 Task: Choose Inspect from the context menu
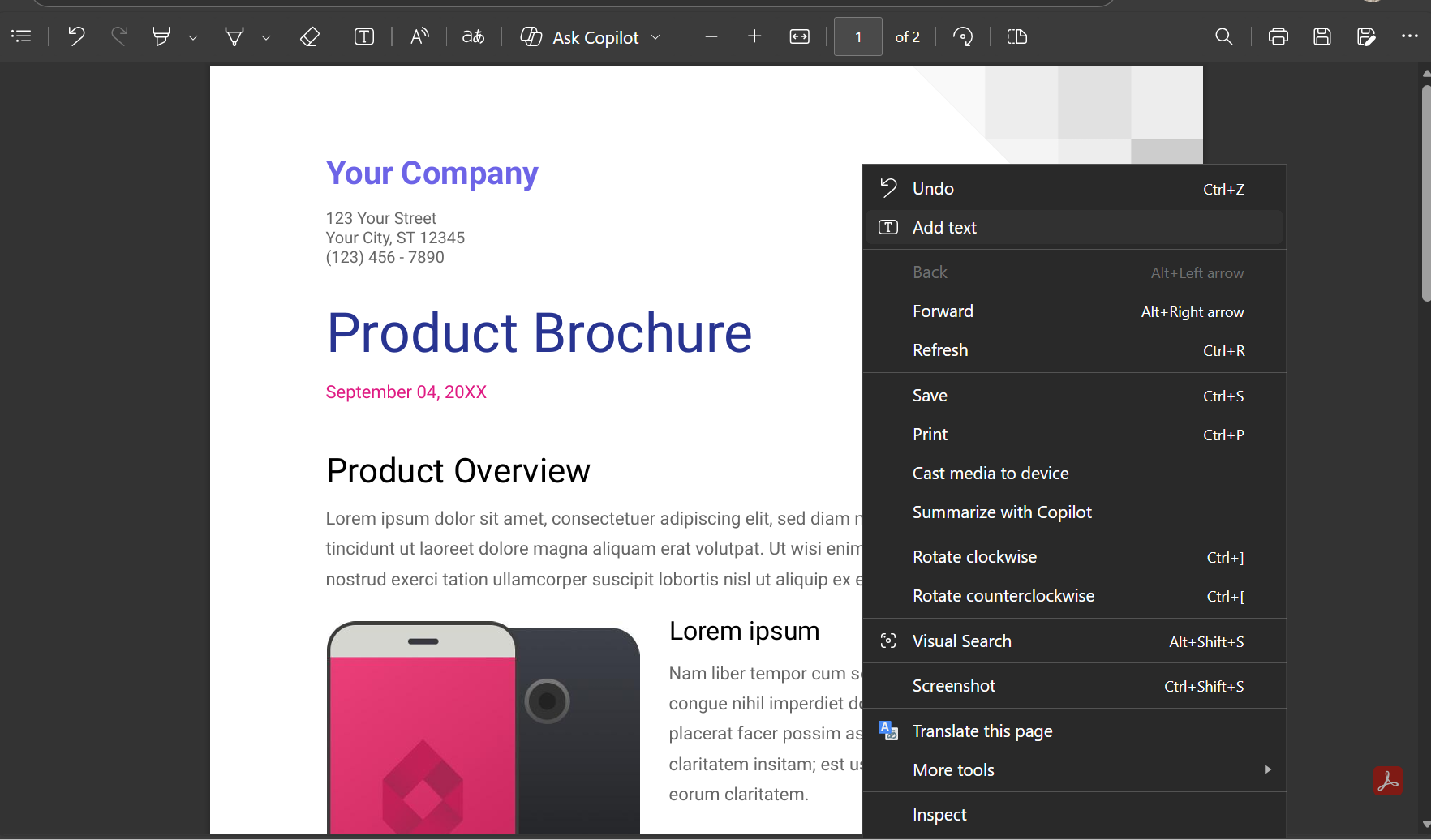pyautogui.click(x=1074, y=815)
